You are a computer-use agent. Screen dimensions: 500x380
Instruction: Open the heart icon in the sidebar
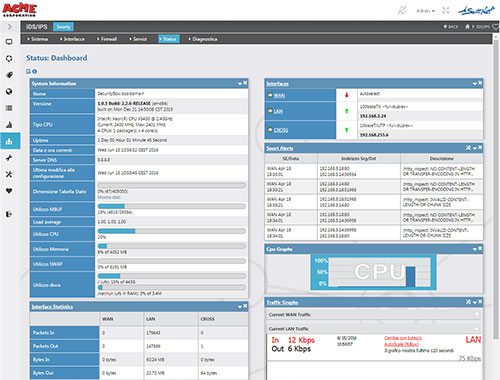tap(9, 191)
